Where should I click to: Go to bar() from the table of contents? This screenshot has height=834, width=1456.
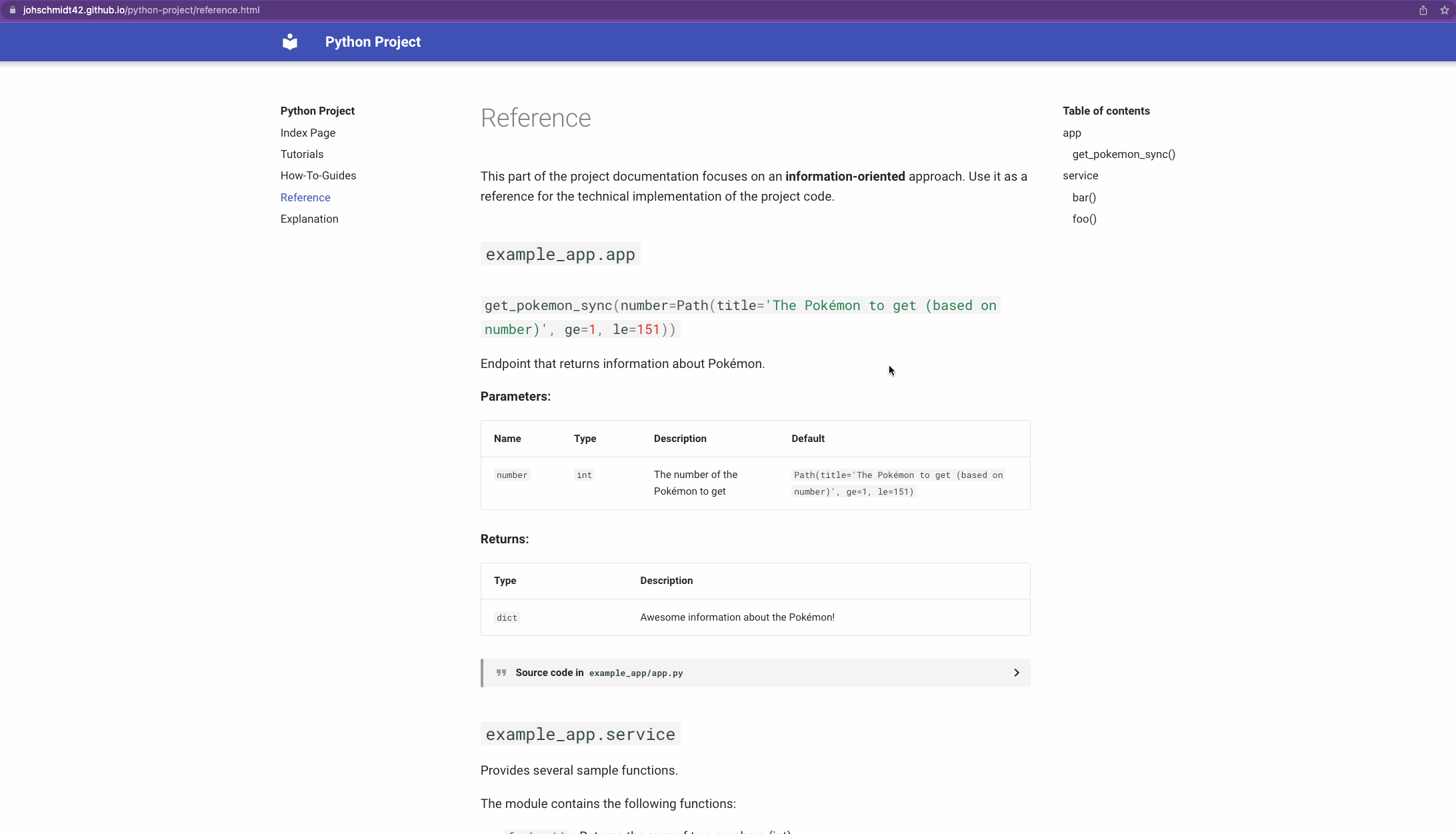(x=1084, y=197)
